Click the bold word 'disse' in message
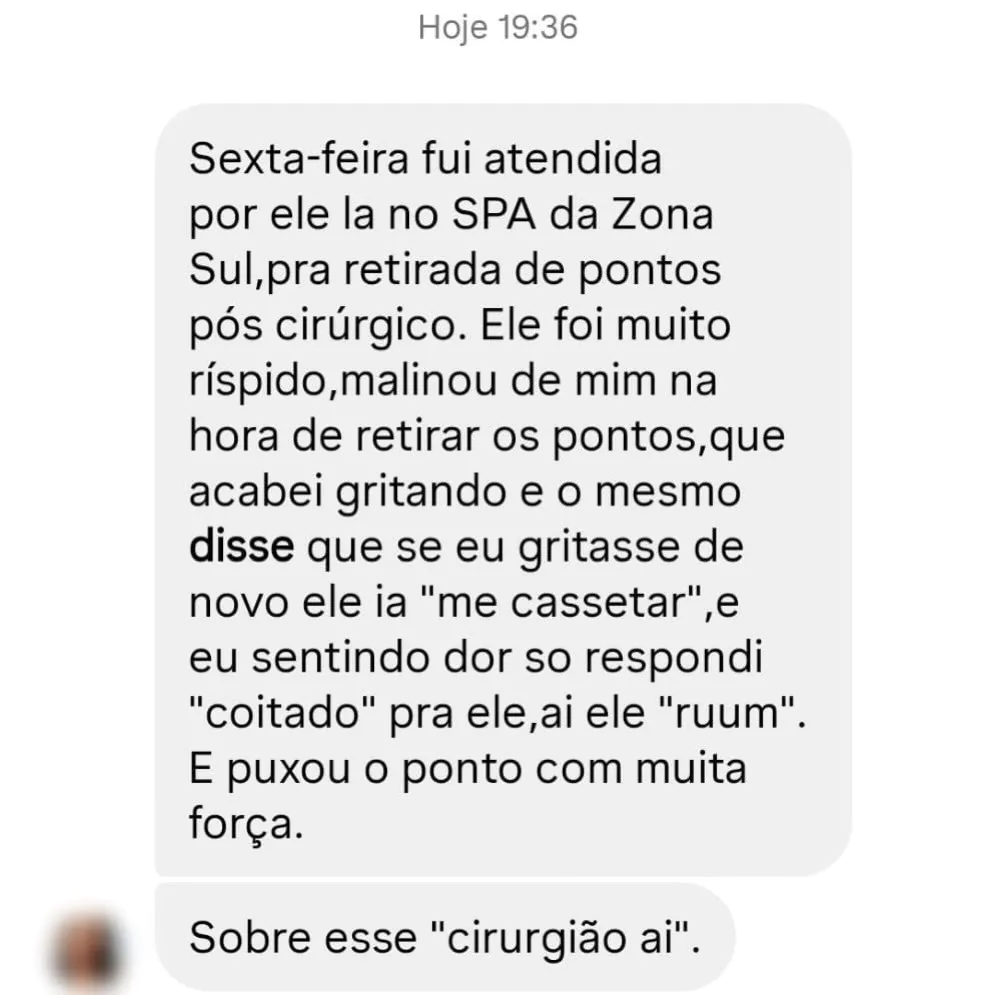 (x=242, y=546)
